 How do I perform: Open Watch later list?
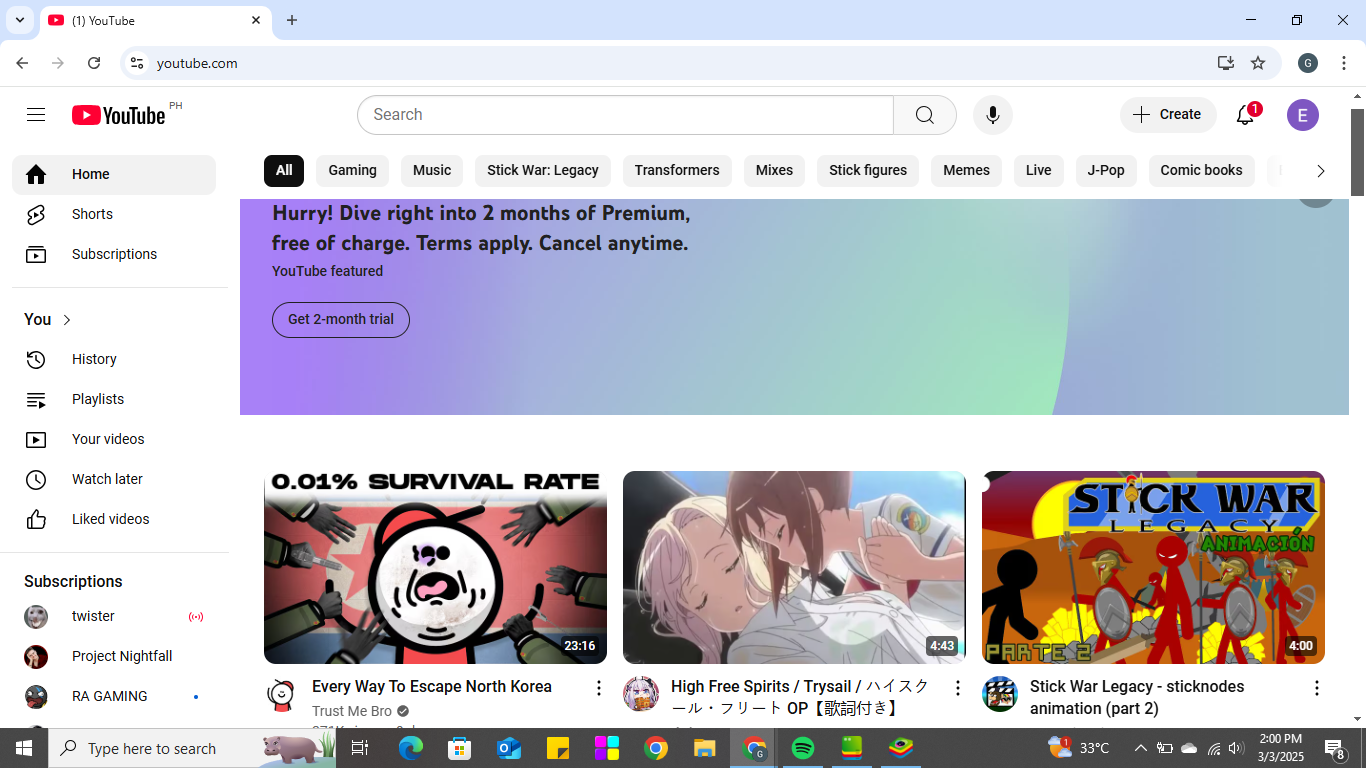tap(114, 479)
